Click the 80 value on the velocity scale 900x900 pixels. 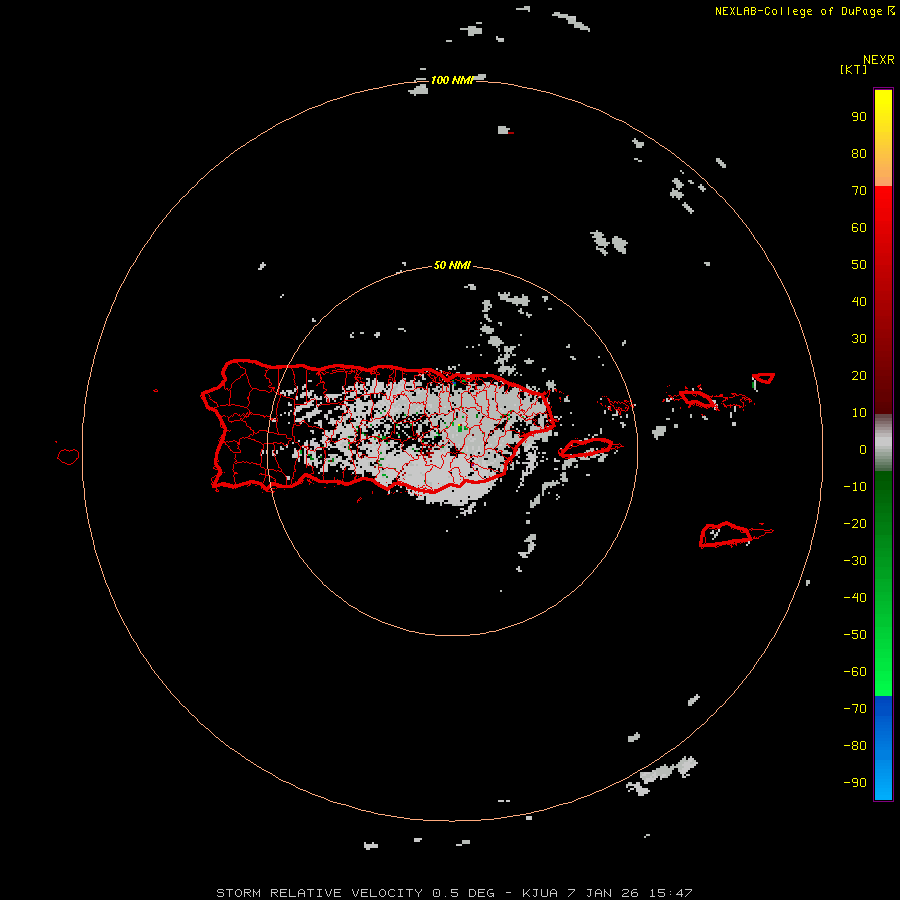[x=859, y=153]
